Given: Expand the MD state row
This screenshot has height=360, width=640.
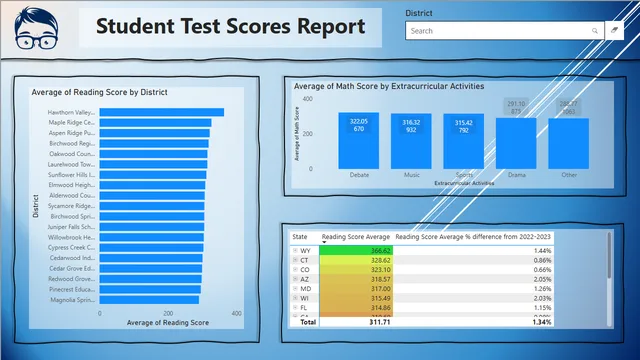Looking at the screenshot, I should pyautogui.click(x=295, y=289).
